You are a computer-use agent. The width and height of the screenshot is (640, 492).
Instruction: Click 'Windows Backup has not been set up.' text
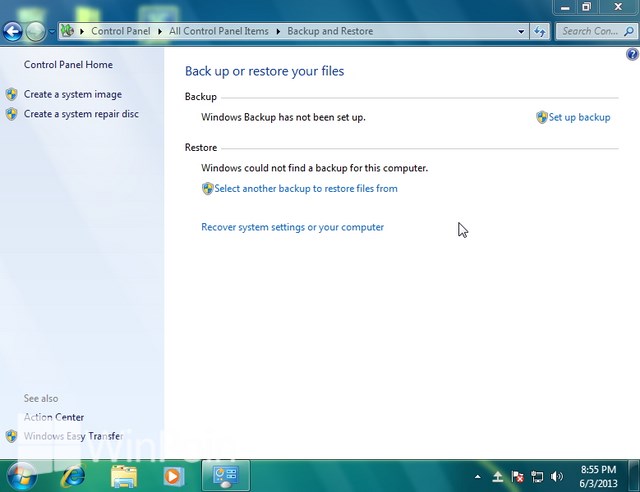283,117
